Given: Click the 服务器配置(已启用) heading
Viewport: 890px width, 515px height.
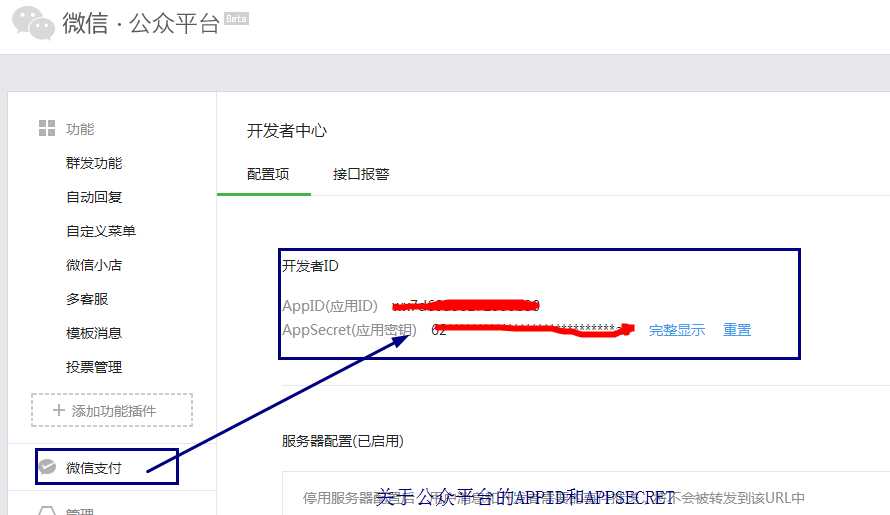Looking at the screenshot, I should (x=342, y=441).
